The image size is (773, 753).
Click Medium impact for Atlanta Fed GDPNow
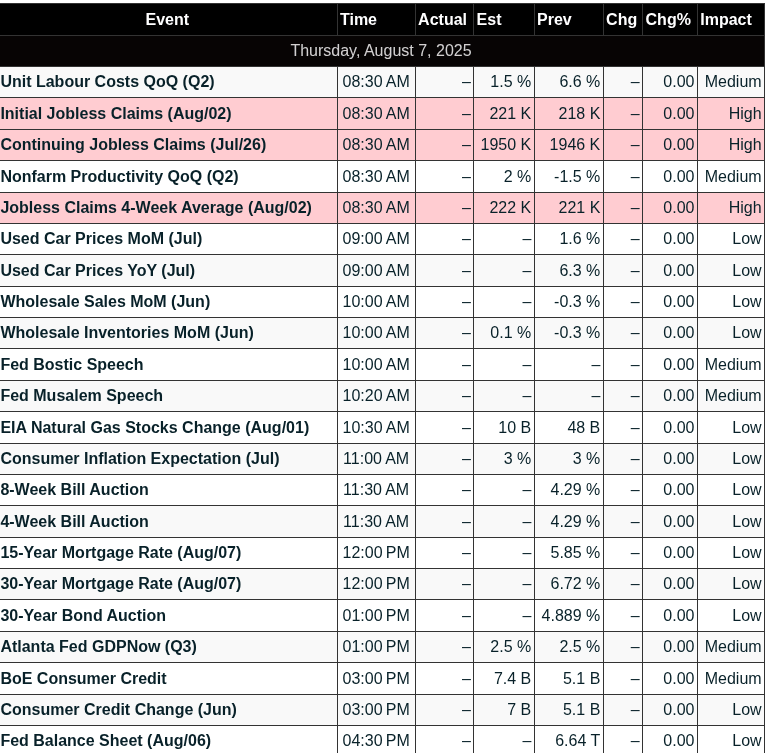(733, 646)
